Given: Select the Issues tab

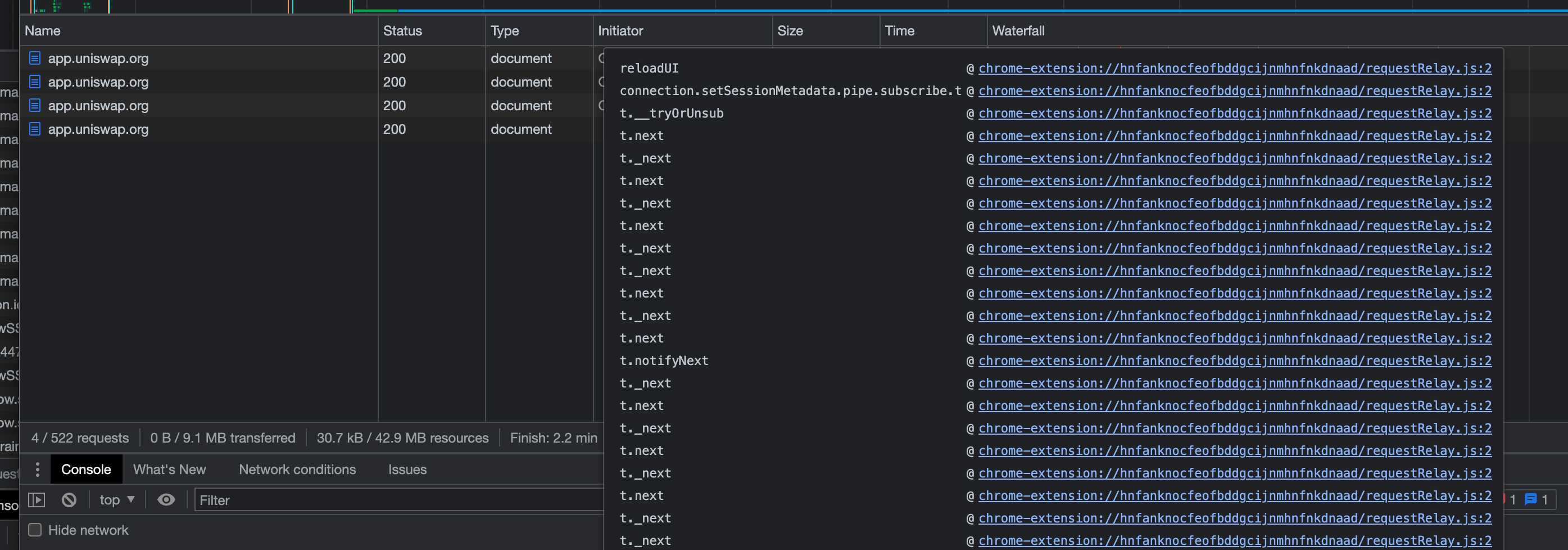Looking at the screenshot, I should point(406,469).
